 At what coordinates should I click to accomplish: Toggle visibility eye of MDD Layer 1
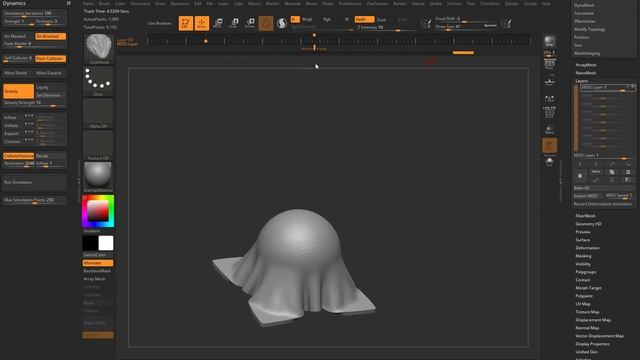(633, 87)
